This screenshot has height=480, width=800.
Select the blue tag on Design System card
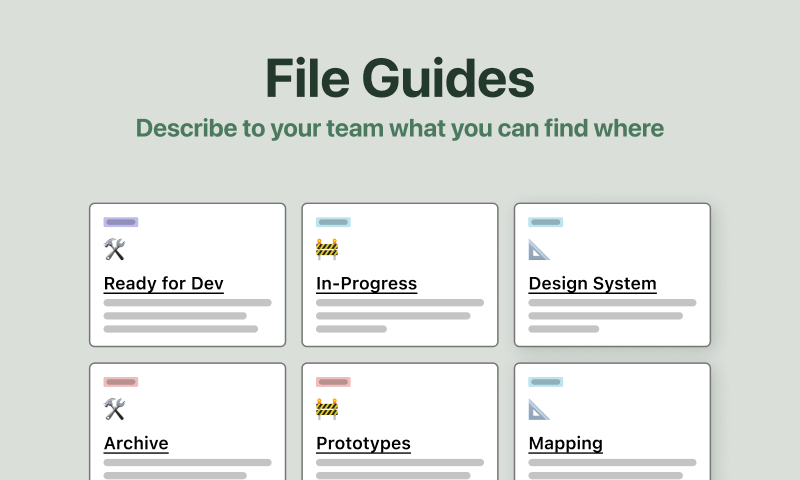(x=546, y=222)
